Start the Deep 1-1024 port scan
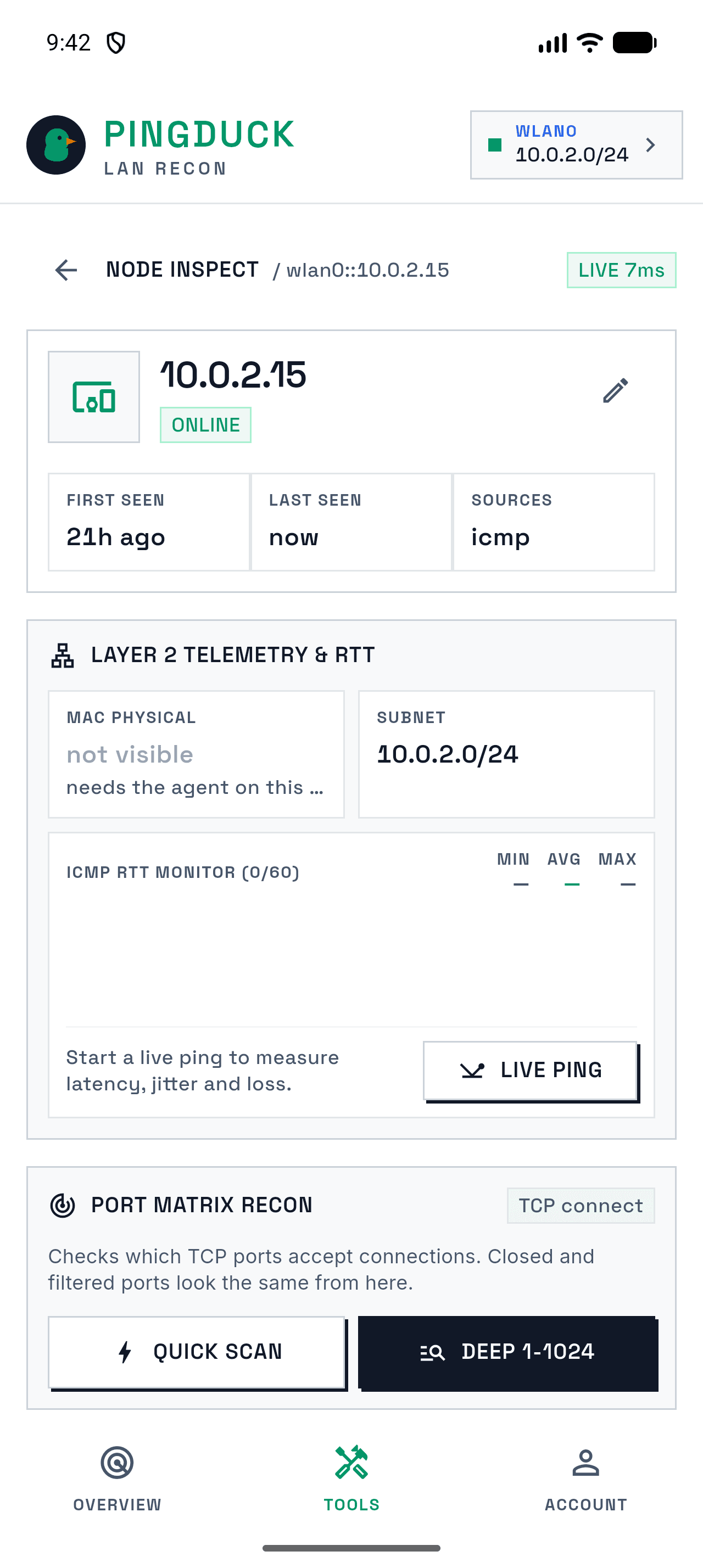The image size is (703, 1568). tap(507, 1352)
